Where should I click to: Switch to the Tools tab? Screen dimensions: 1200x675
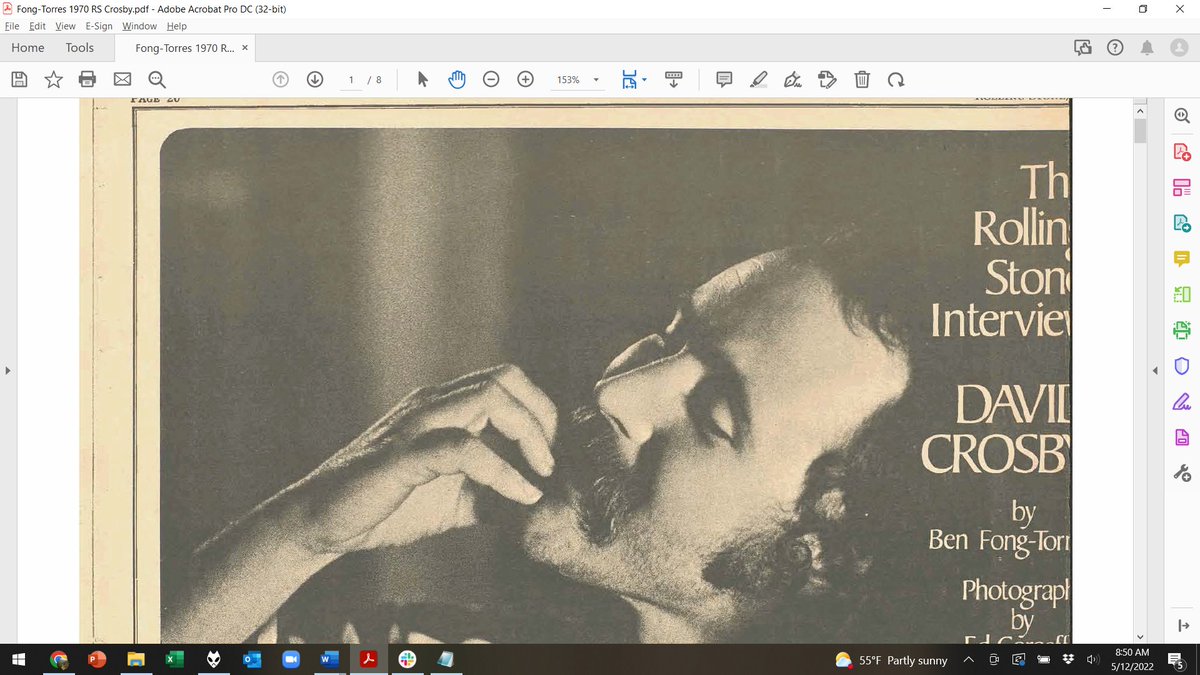(x=80, y=47)
